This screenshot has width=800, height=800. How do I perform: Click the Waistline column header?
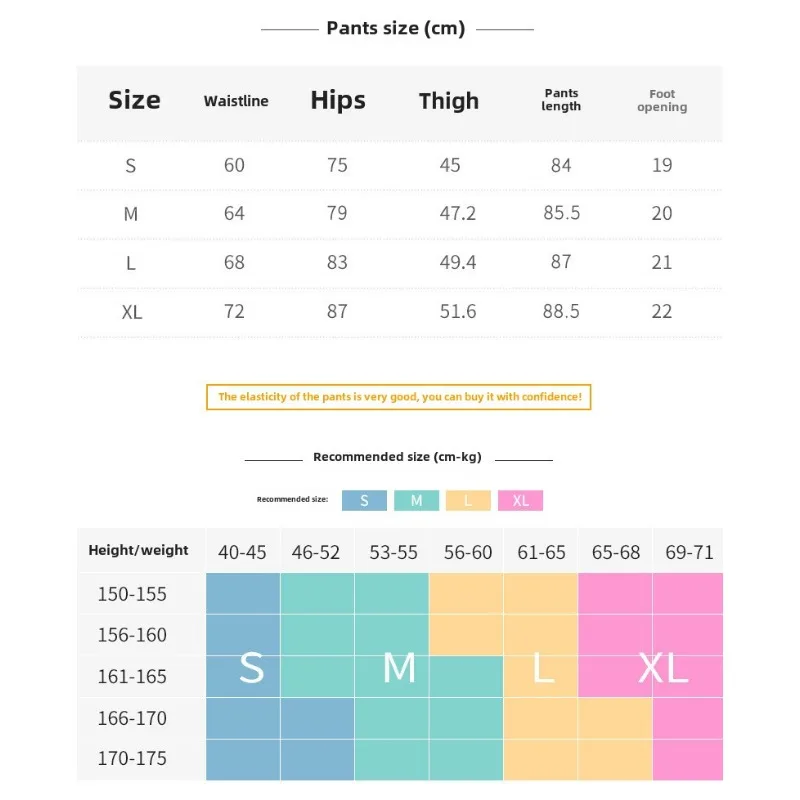coord(236,101)
